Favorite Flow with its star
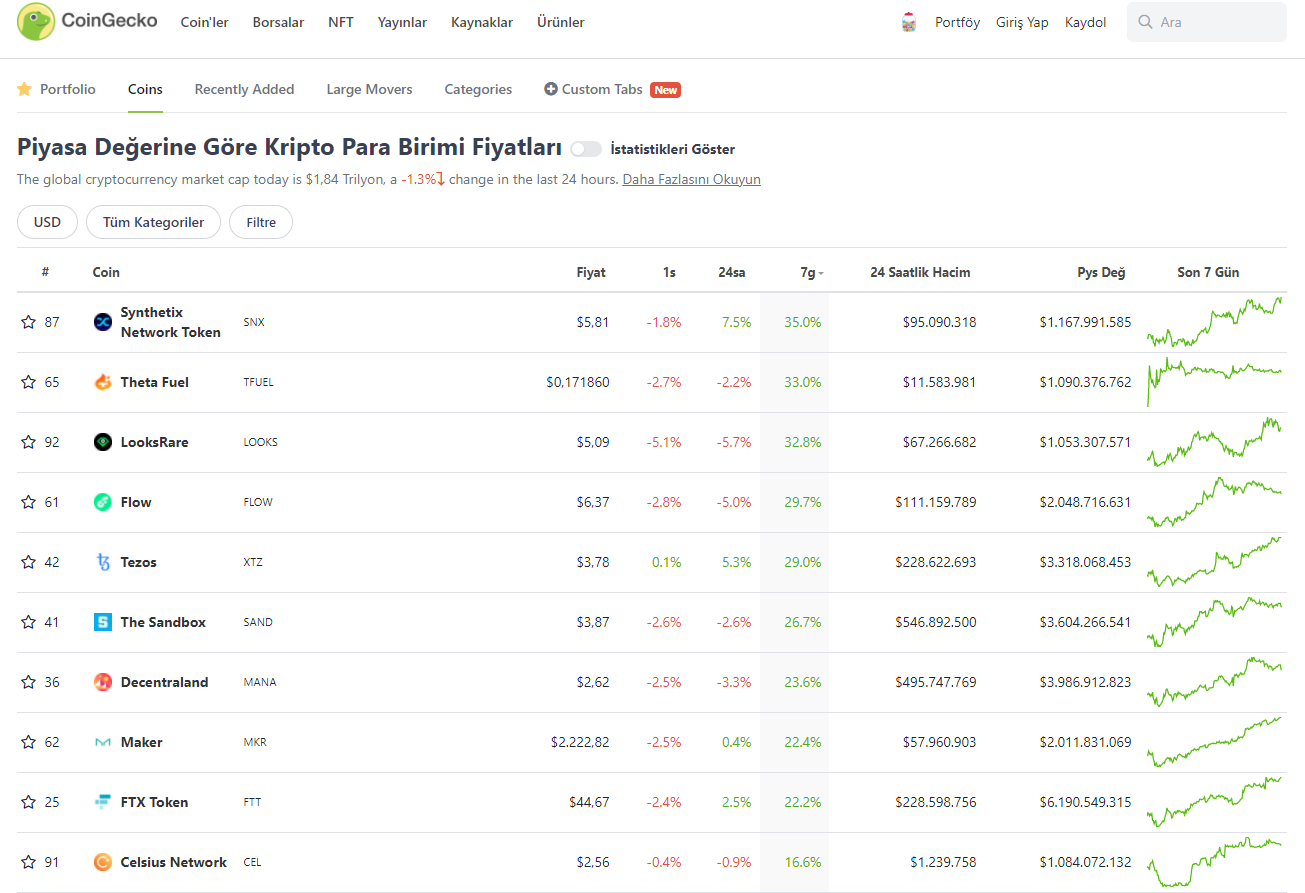1305x893 pixels. (x=28, y=502)
